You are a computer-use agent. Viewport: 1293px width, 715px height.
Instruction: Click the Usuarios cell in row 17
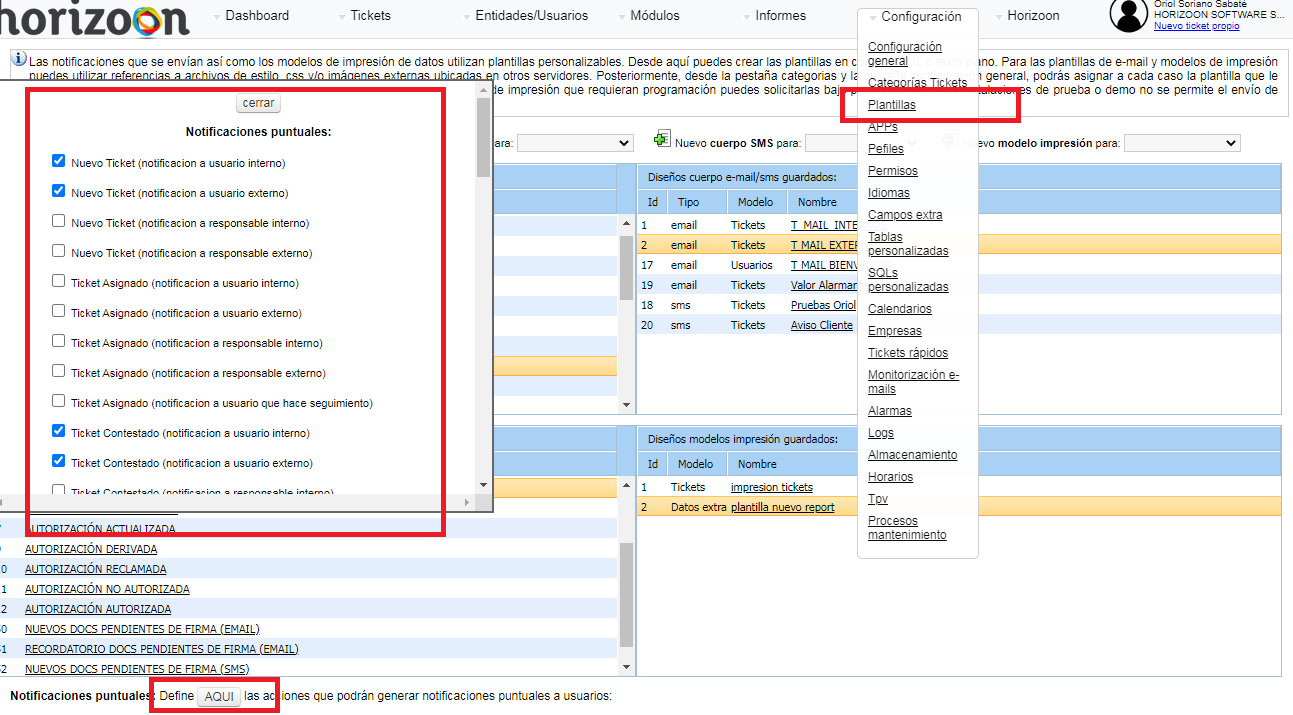point(752,265)
